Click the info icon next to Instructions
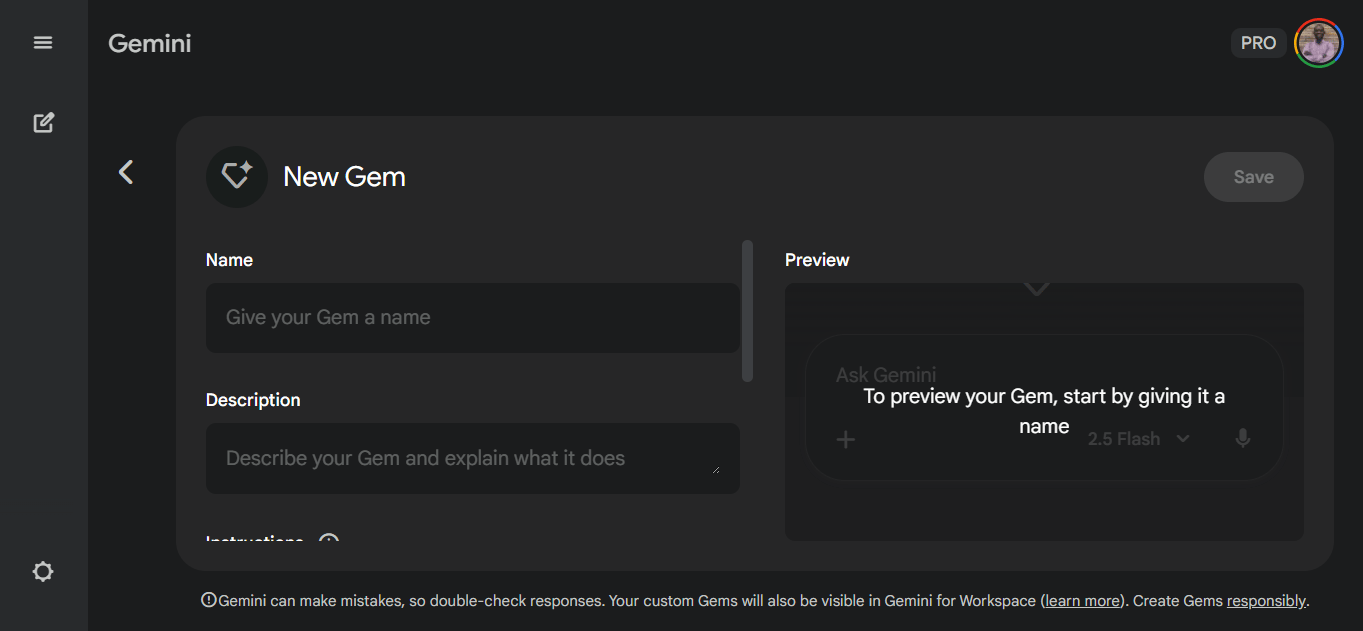 click(x=329, y=541)
